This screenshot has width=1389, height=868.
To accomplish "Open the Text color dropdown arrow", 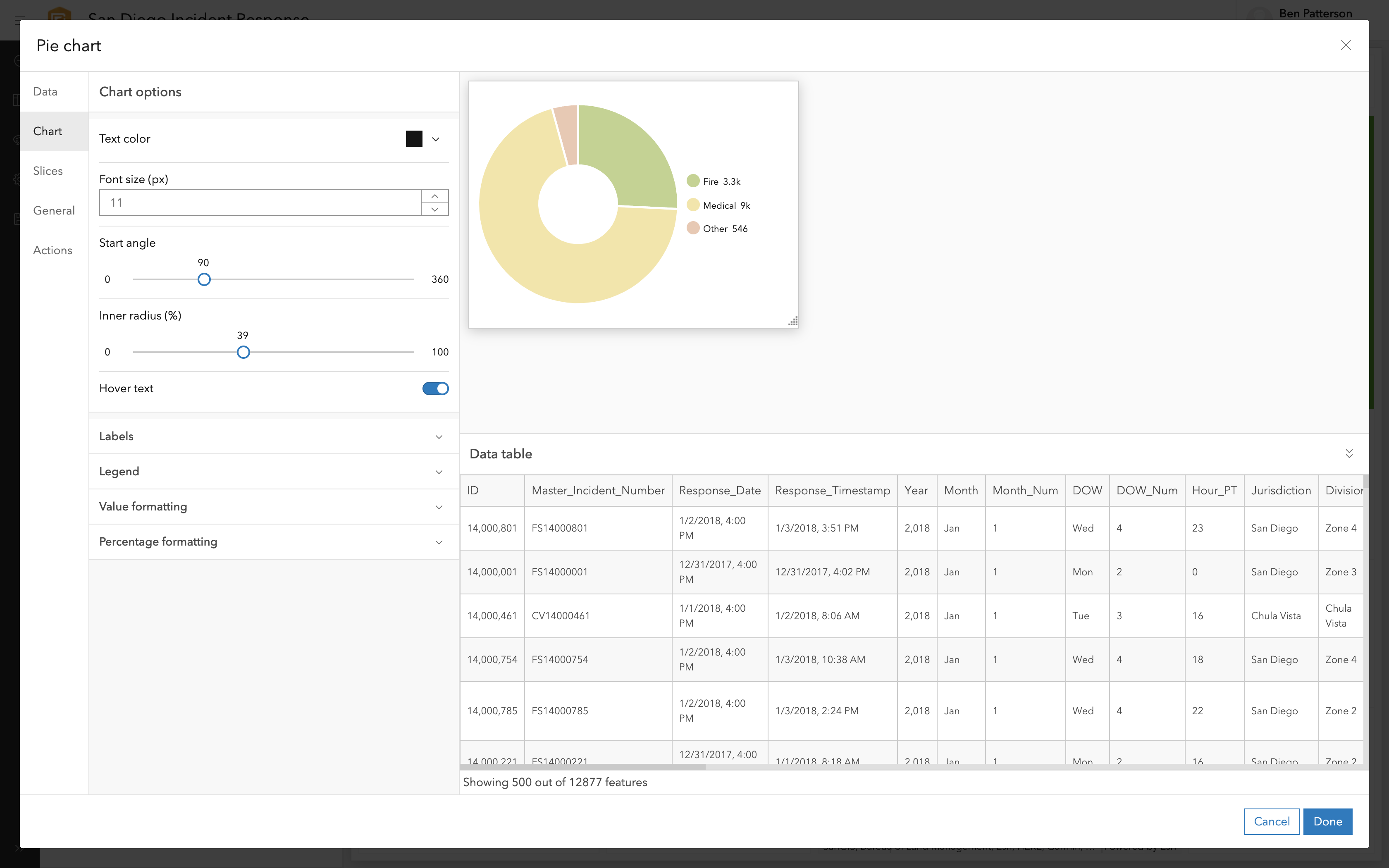I will click(436, 139).
